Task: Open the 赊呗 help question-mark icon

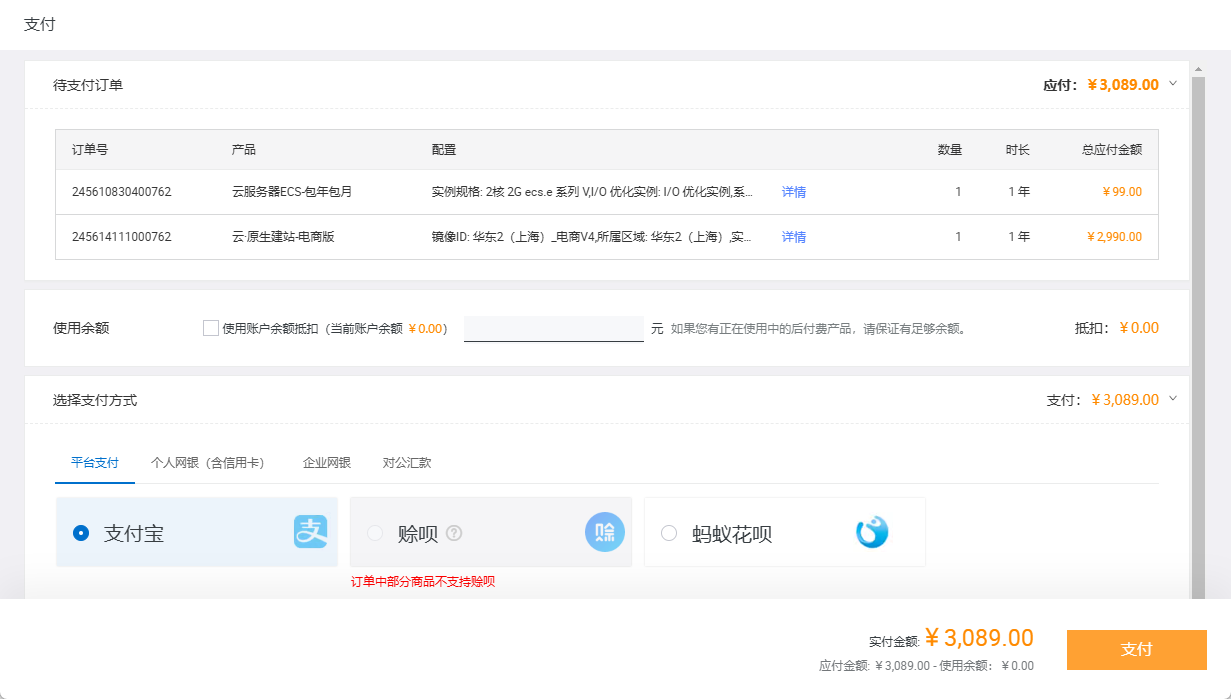Action: [x=454, y=533]
